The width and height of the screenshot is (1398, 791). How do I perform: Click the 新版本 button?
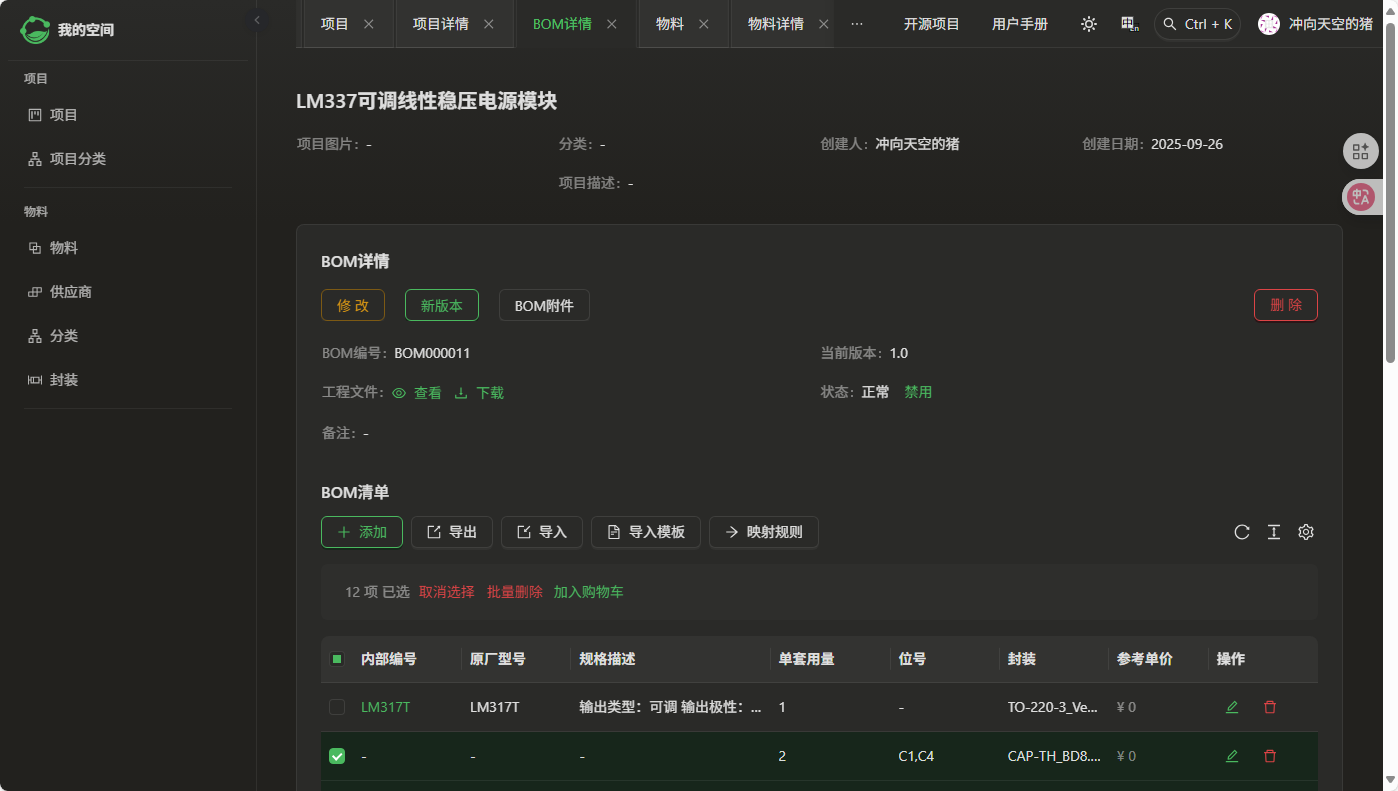click(441, 305)
